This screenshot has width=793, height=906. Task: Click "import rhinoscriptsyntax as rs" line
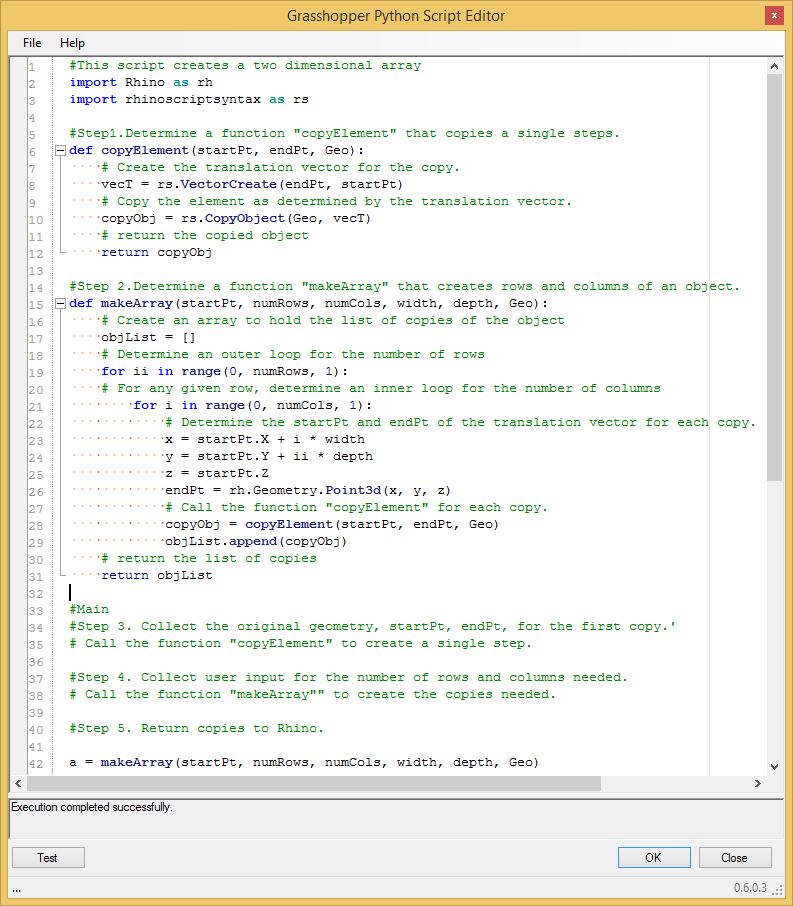189,99
